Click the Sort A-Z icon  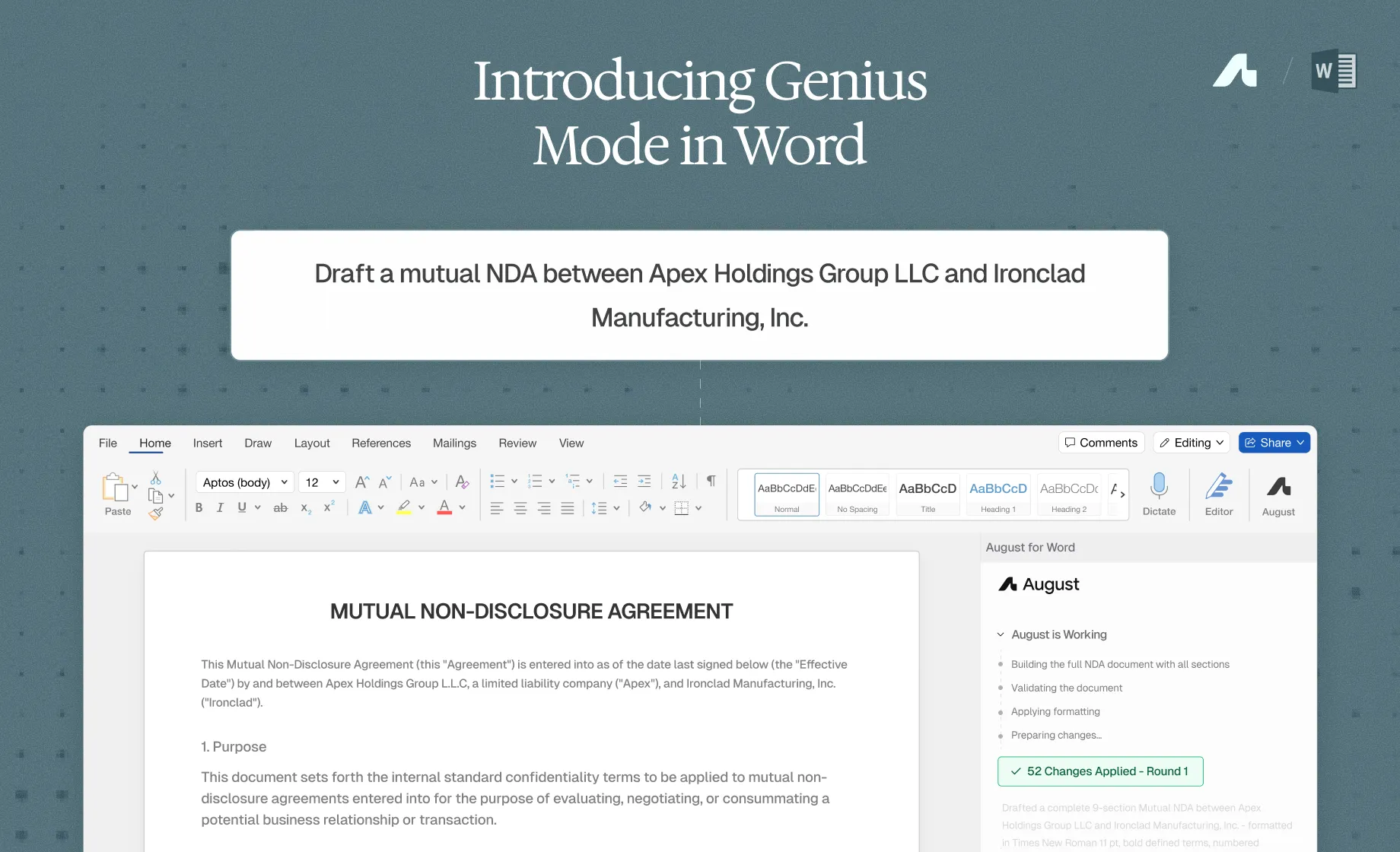679,482
